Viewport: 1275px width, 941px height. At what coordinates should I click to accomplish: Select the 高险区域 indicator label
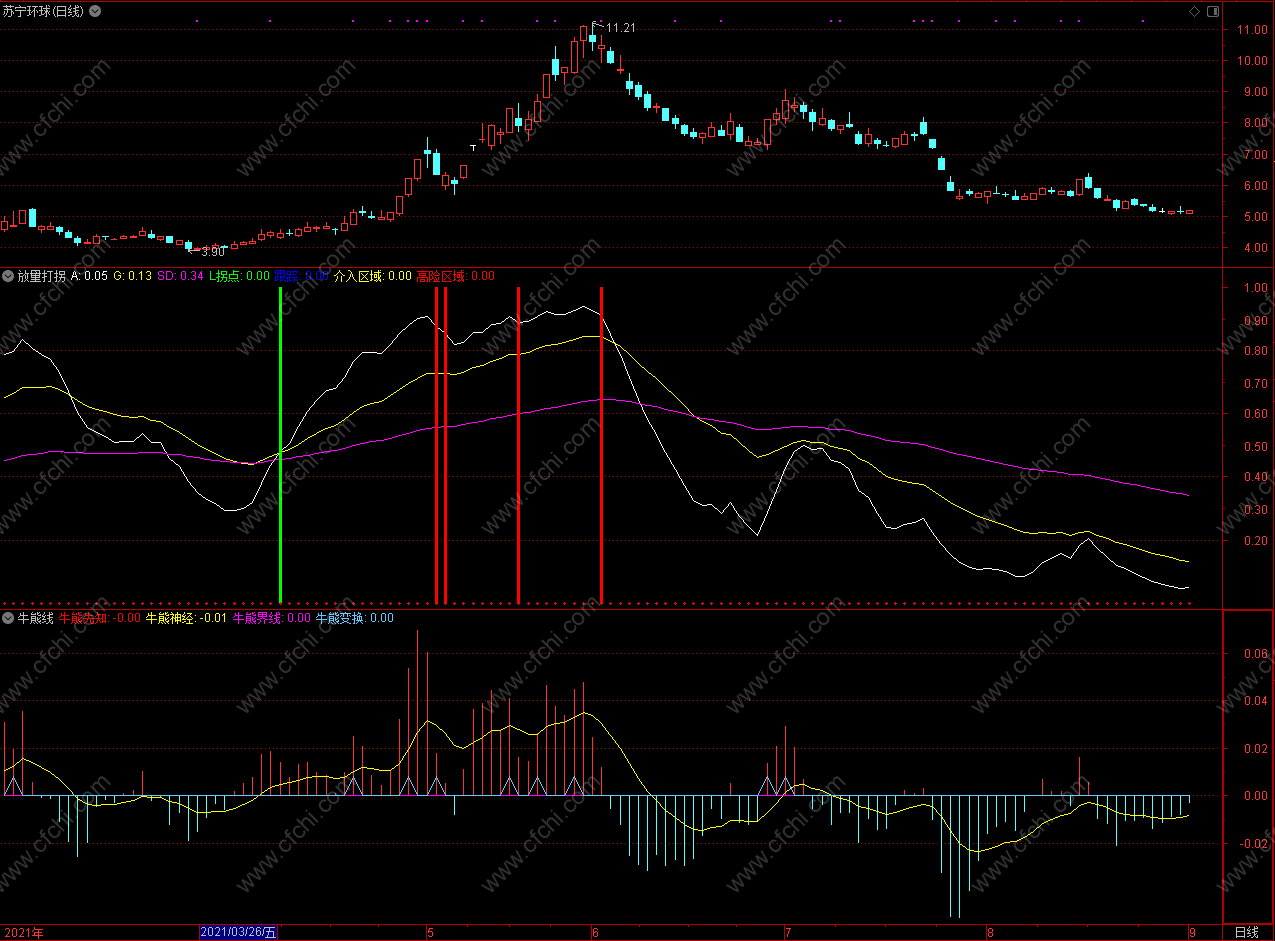coord(441,276)
